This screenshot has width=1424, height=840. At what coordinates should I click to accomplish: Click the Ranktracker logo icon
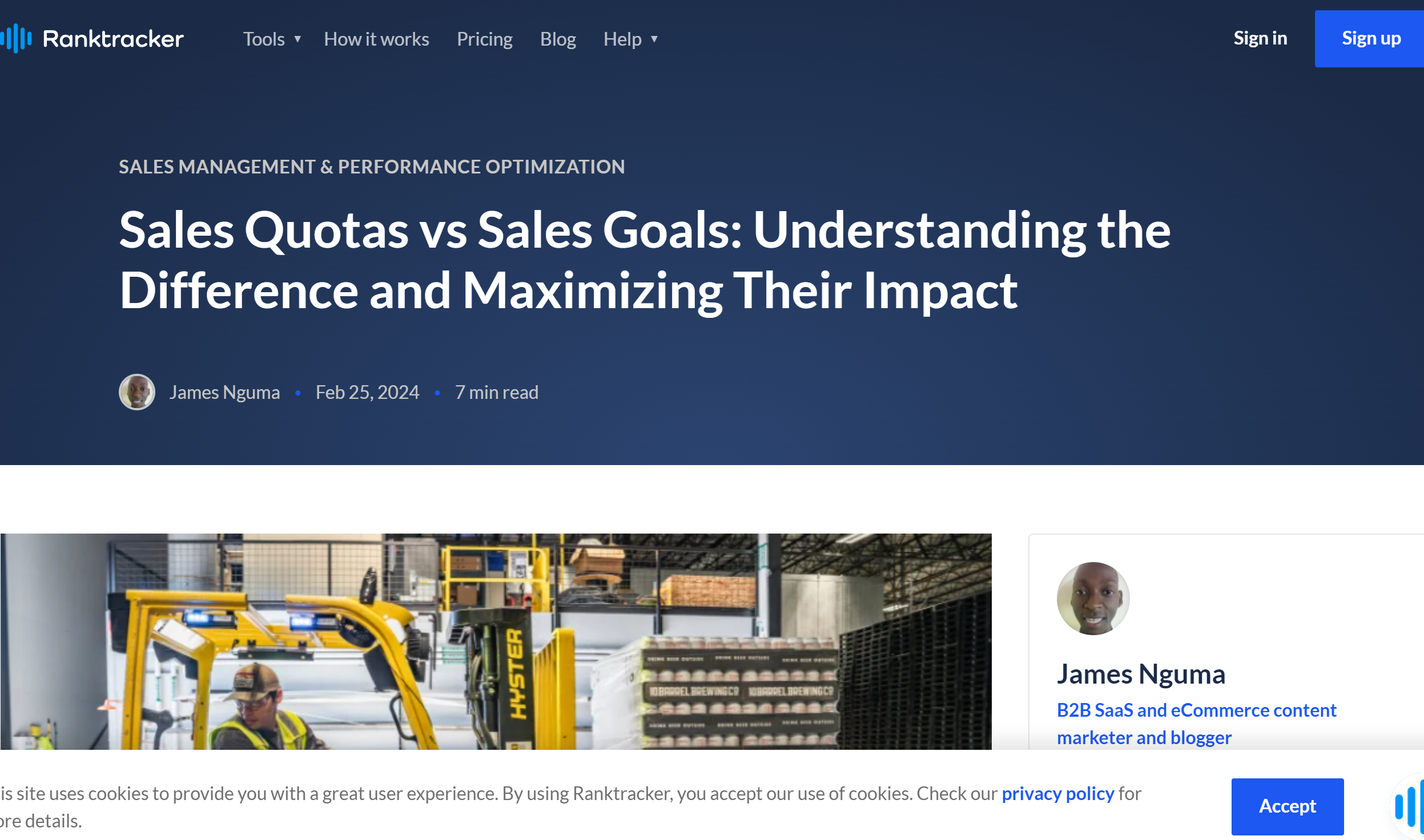pyautogui.click(x=16, y=38)
